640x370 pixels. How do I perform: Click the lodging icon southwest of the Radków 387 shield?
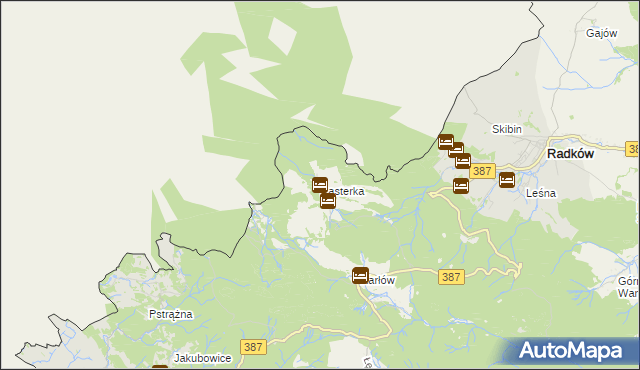(x=461, y=186)
